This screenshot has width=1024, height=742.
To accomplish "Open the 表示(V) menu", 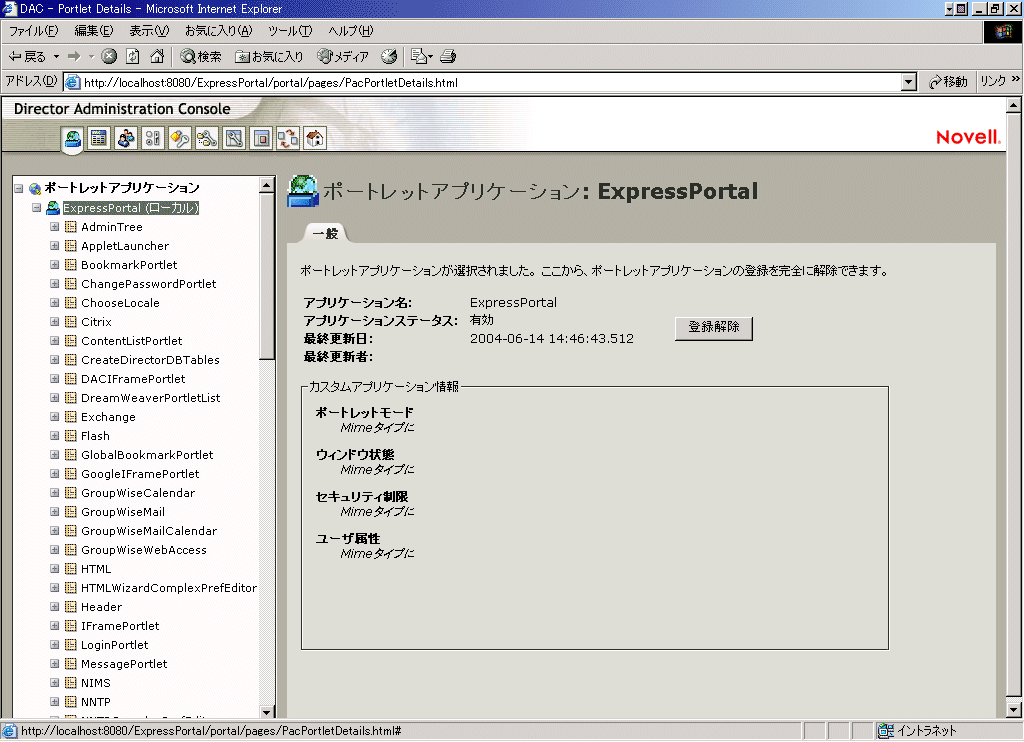I will tap(149, 31).
